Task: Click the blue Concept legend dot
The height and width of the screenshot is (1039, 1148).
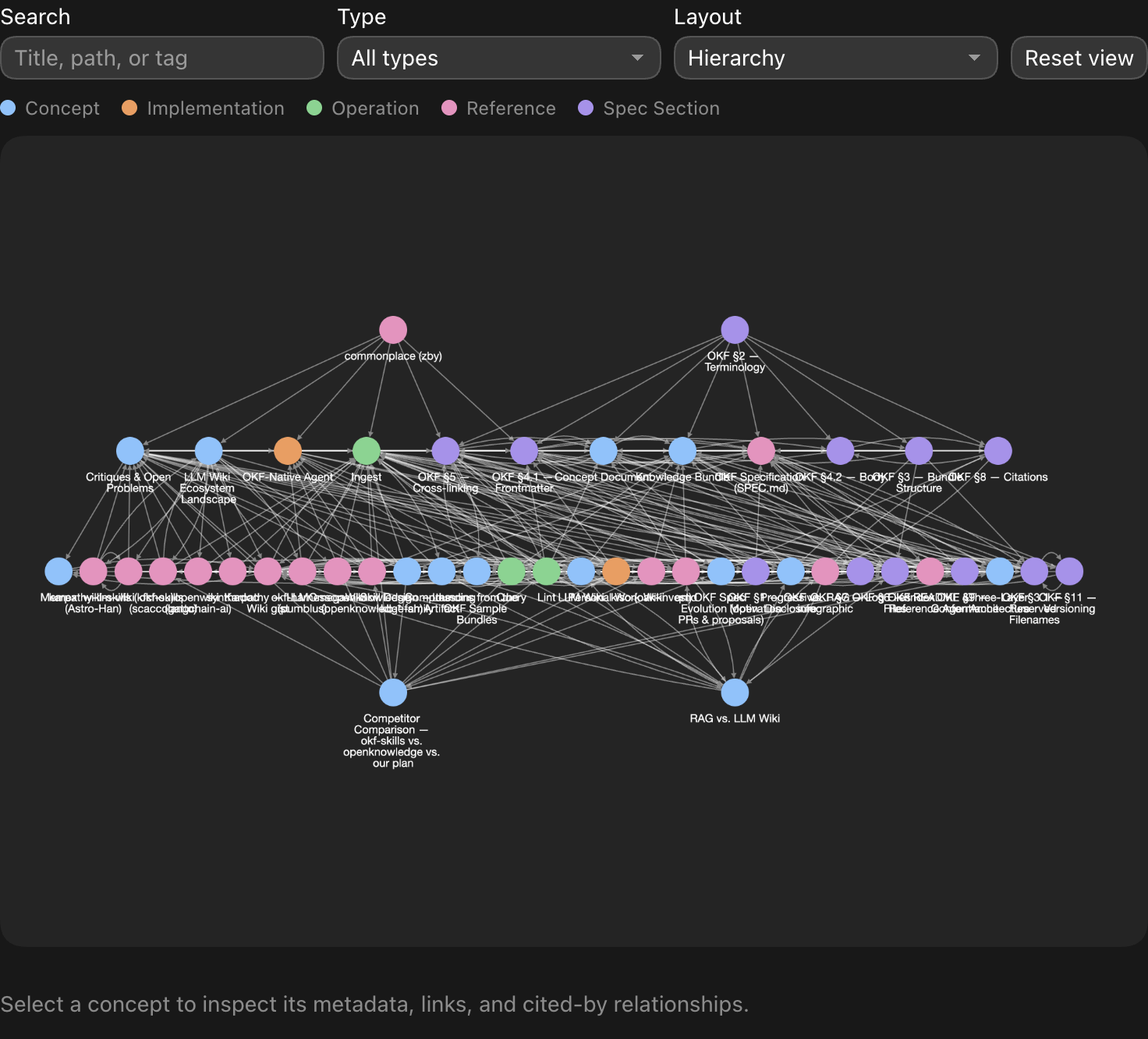Action: pyautogui.click(x=8, y=108)
